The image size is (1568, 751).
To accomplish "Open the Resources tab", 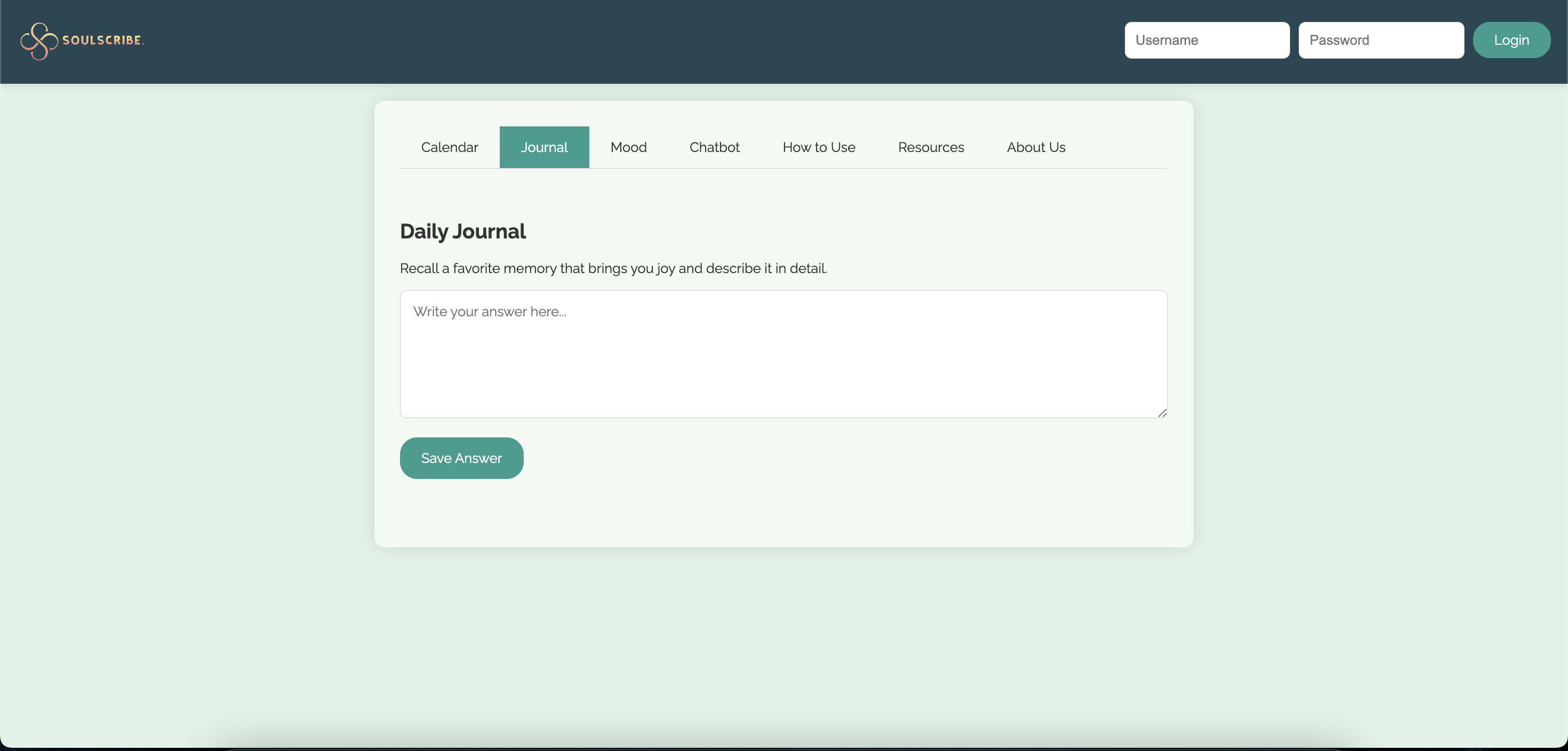I will pyautogui.click(x=931, y=147).
